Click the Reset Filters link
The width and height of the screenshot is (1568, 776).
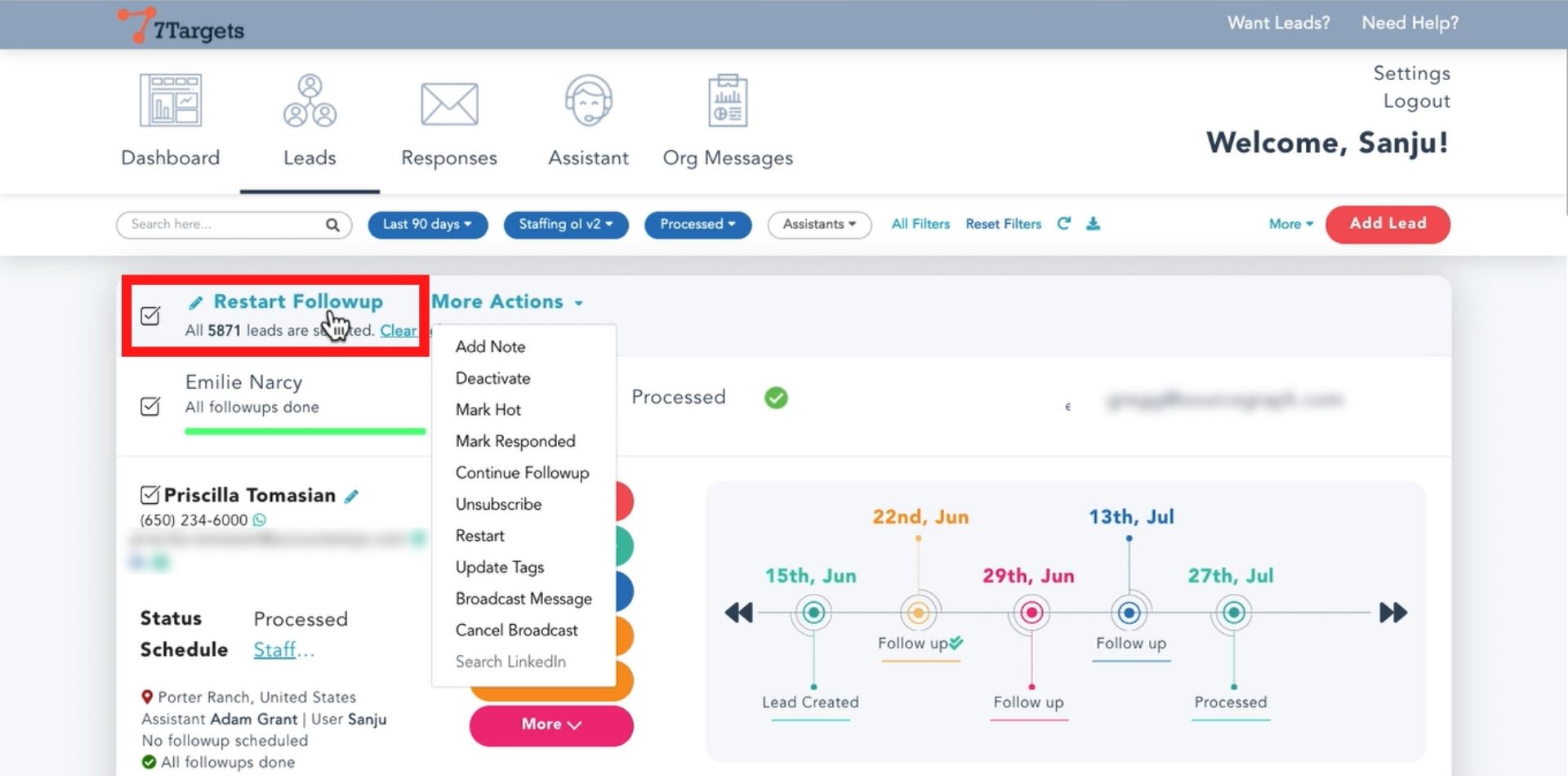(x=1003, y=224)
